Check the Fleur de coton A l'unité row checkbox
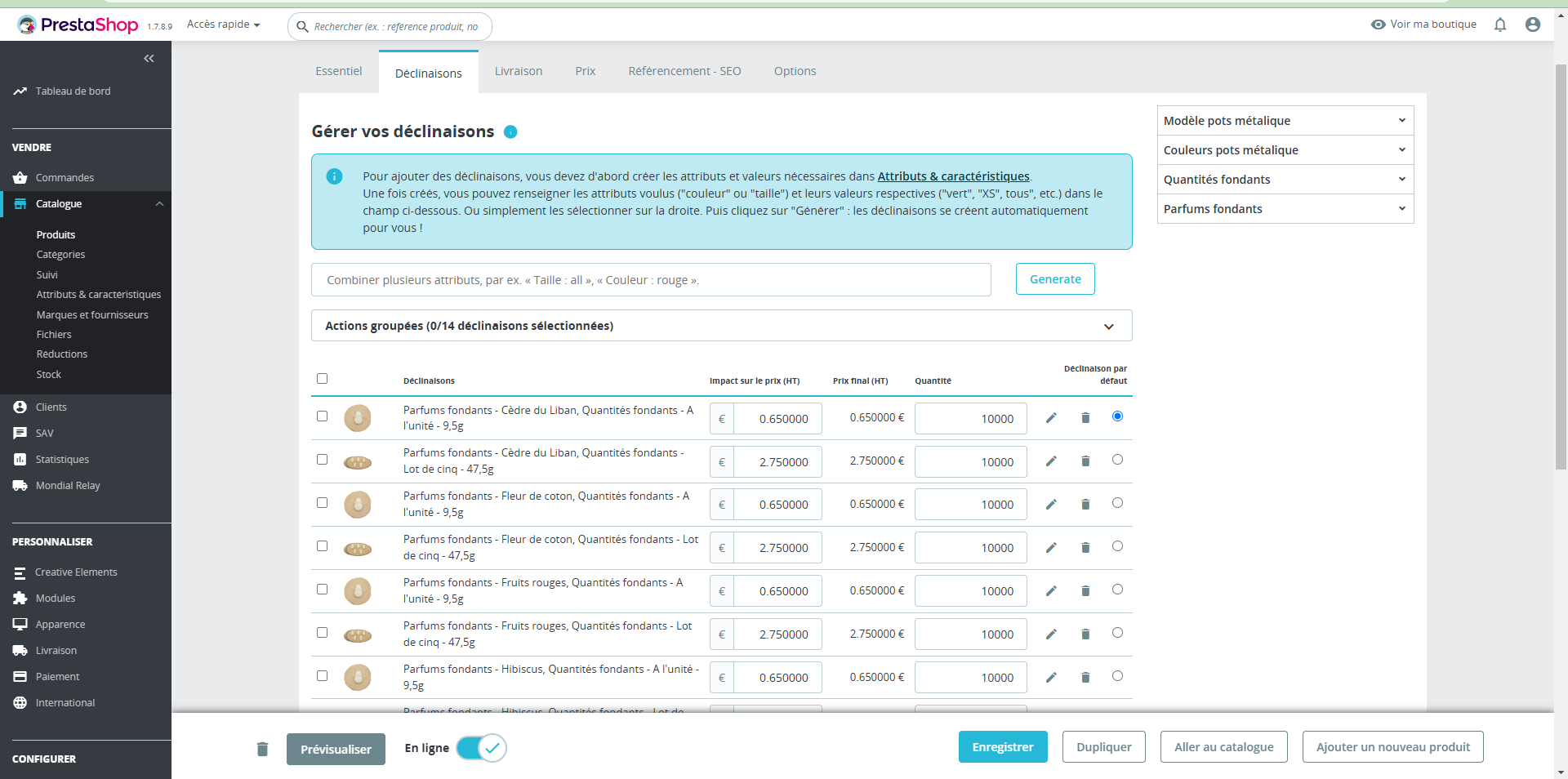The height and width of the screenshot is (779, 1568). [x=322, y=503]
